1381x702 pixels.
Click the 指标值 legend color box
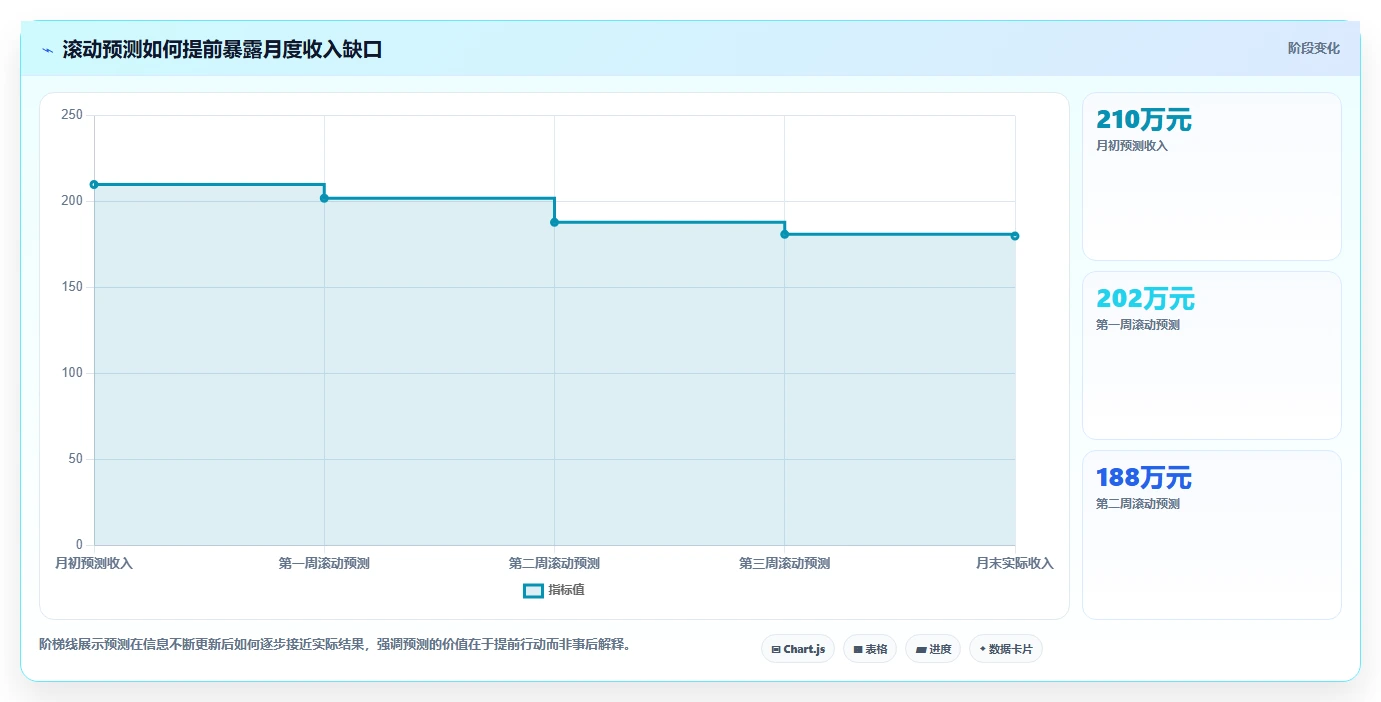point(533,591)
